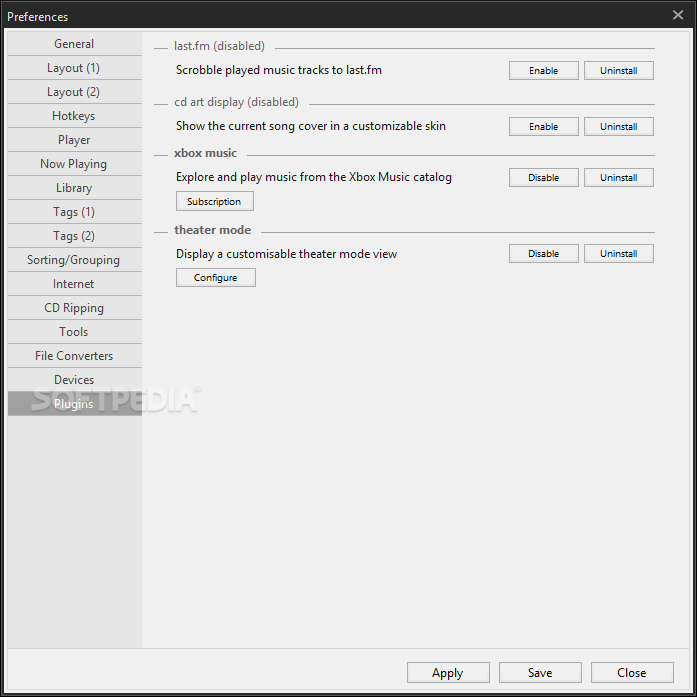This screenshot has height=697, width=697.
Task: Uninstall the cd art display plugin
Action: click(619, 127)
